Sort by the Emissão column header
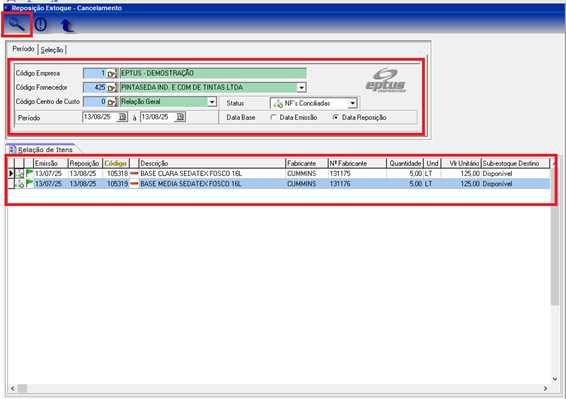The height and width of the screenshot is (399, 566). 51,163
